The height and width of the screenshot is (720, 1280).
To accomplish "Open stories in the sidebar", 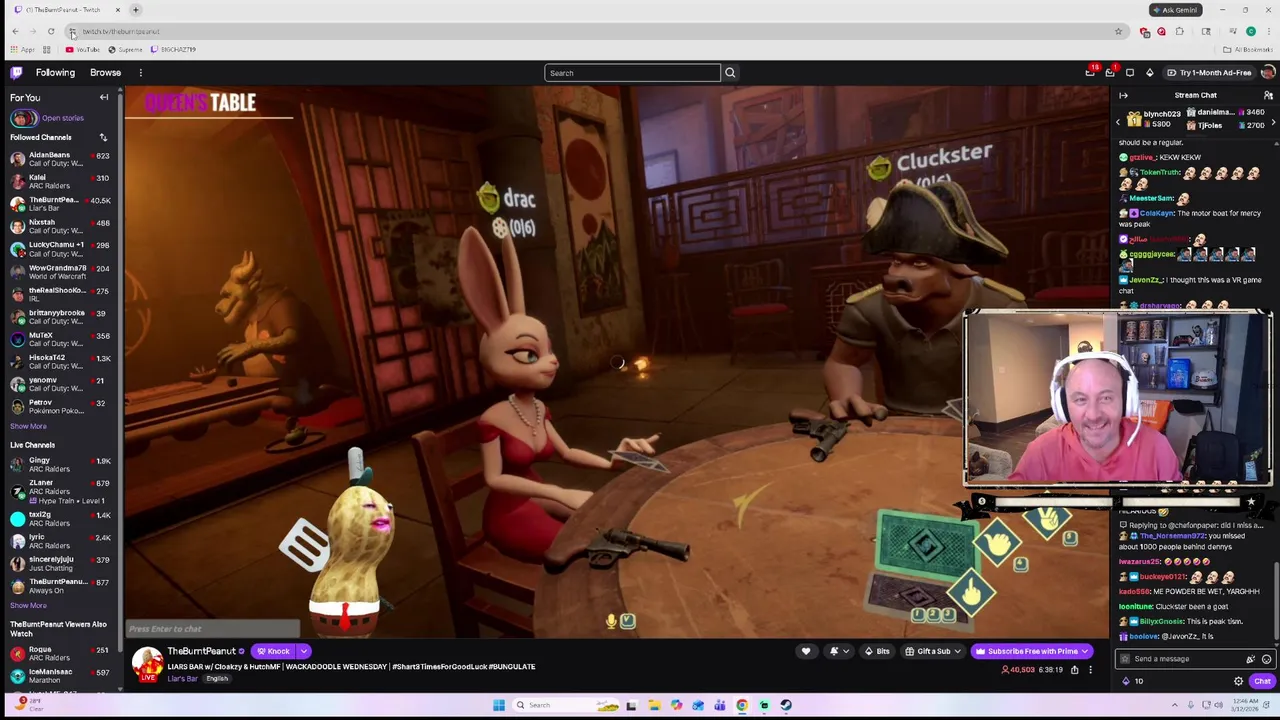I will [x=60, y=118].
